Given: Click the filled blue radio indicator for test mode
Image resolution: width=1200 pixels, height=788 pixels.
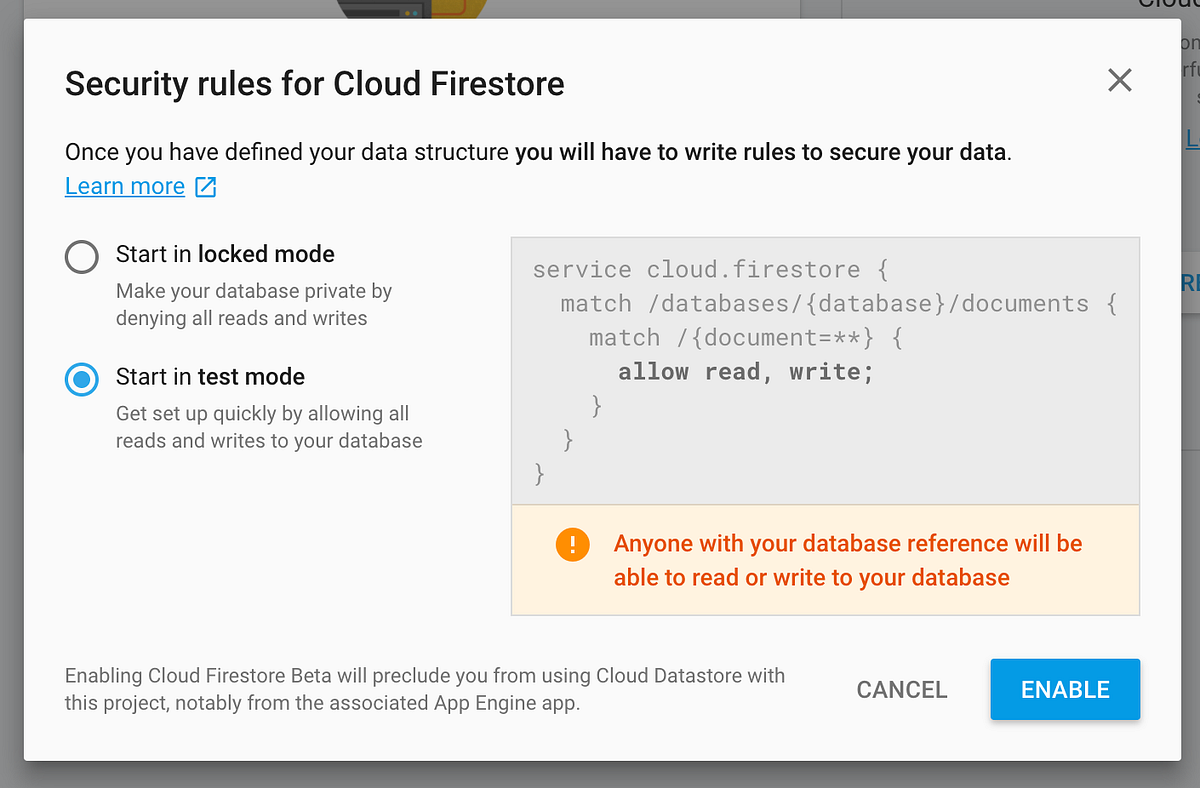Looking at the screenshot, I should (81, 380).
